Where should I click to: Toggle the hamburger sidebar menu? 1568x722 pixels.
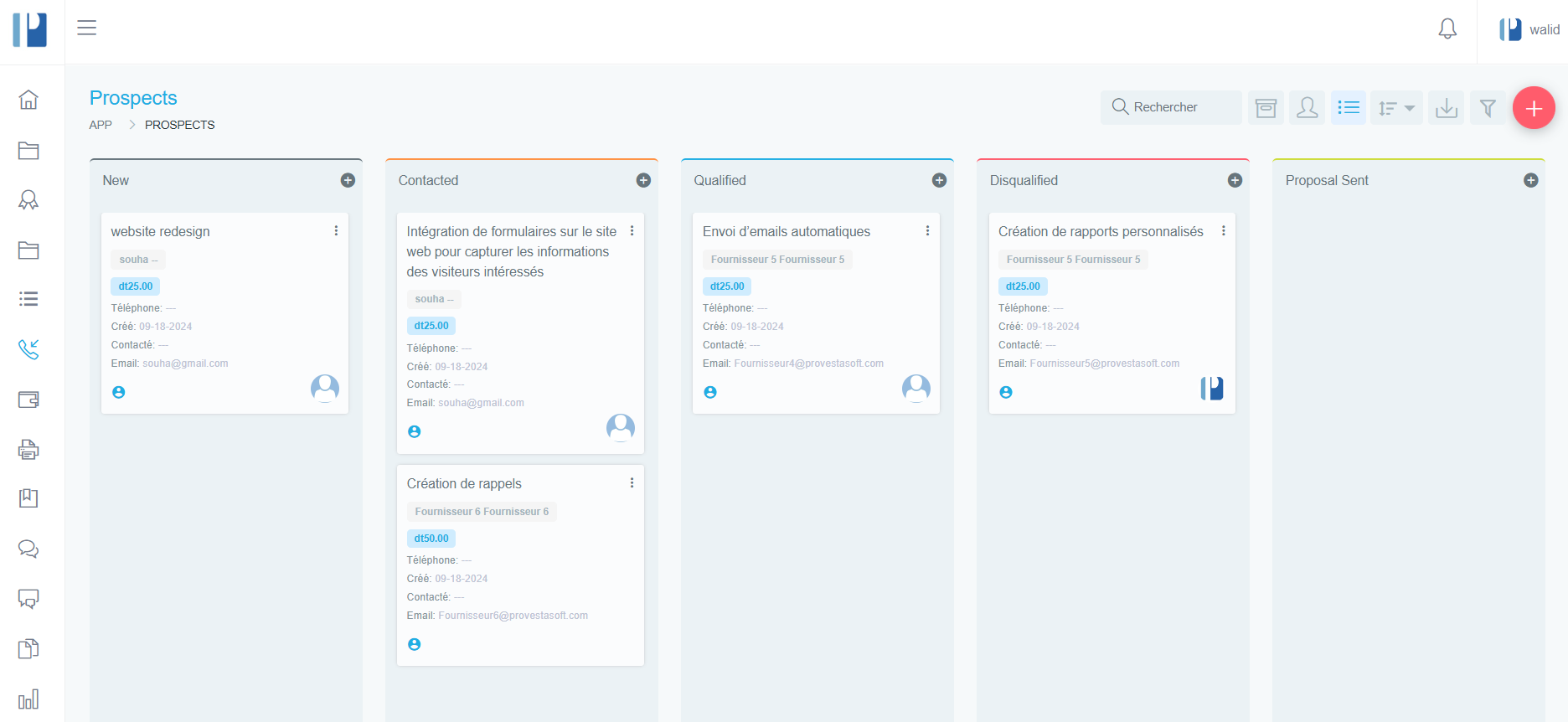point(87,28)
